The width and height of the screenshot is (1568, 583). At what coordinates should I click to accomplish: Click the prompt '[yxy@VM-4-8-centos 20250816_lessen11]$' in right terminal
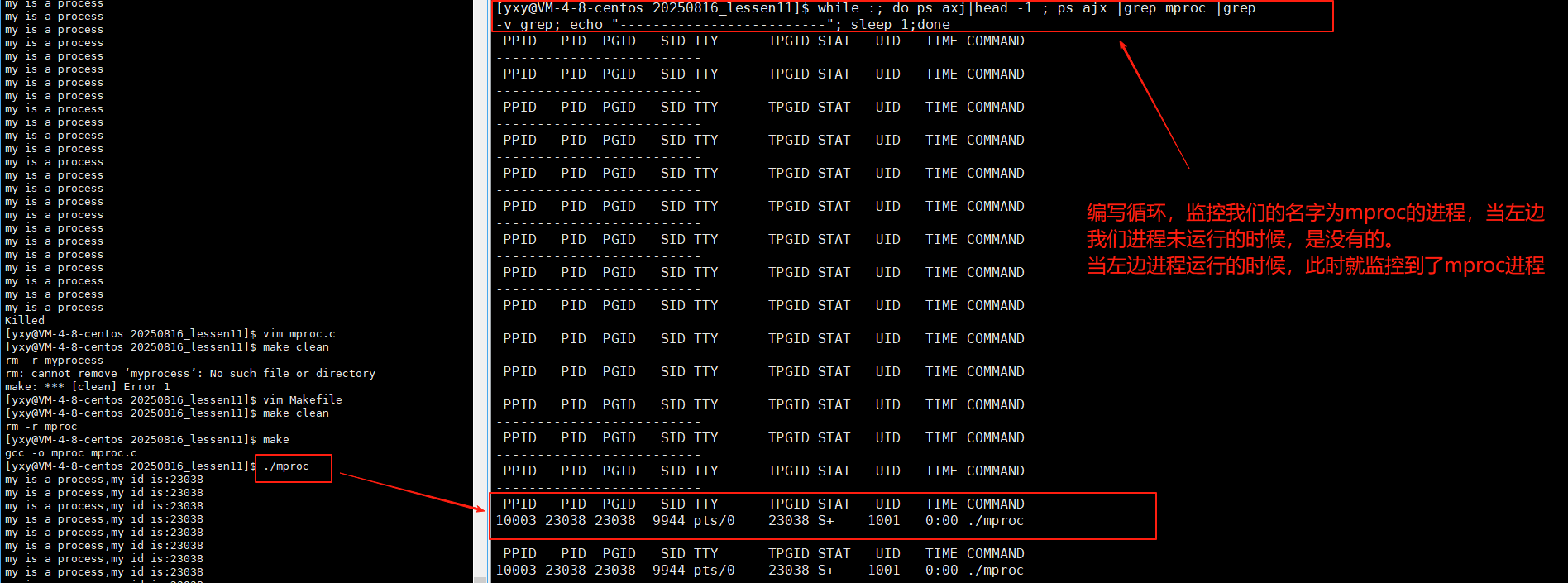click(653, 8)
